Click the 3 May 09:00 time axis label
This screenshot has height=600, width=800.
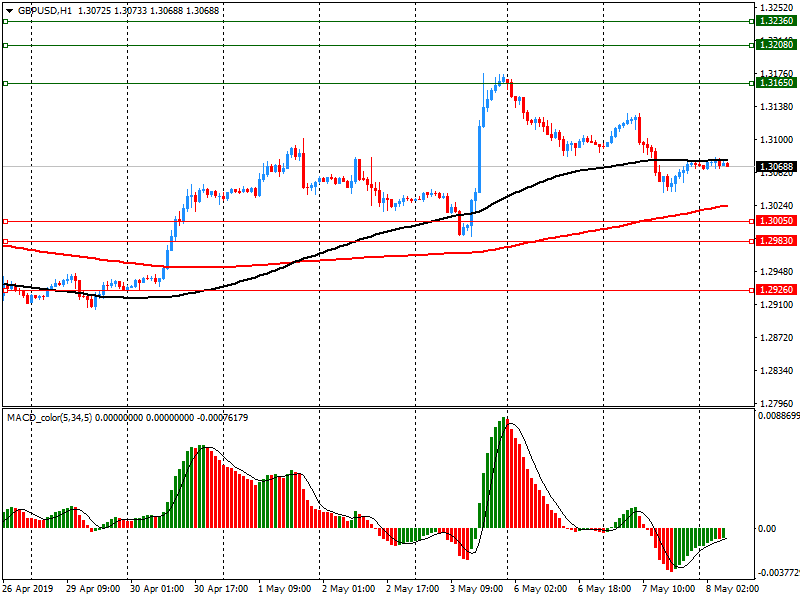click(x=475, y=590)
